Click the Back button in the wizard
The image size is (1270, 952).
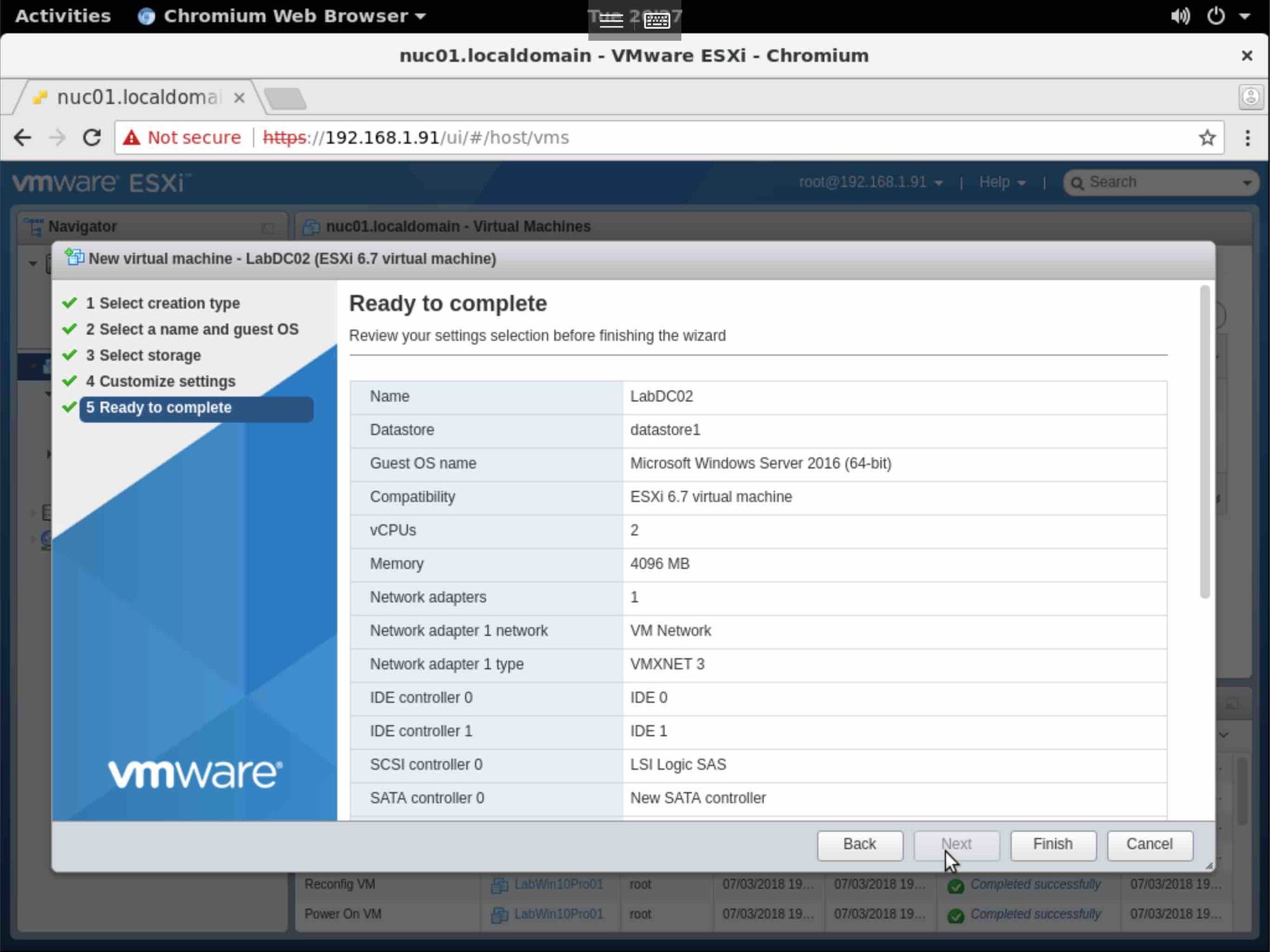coord(859,845)
